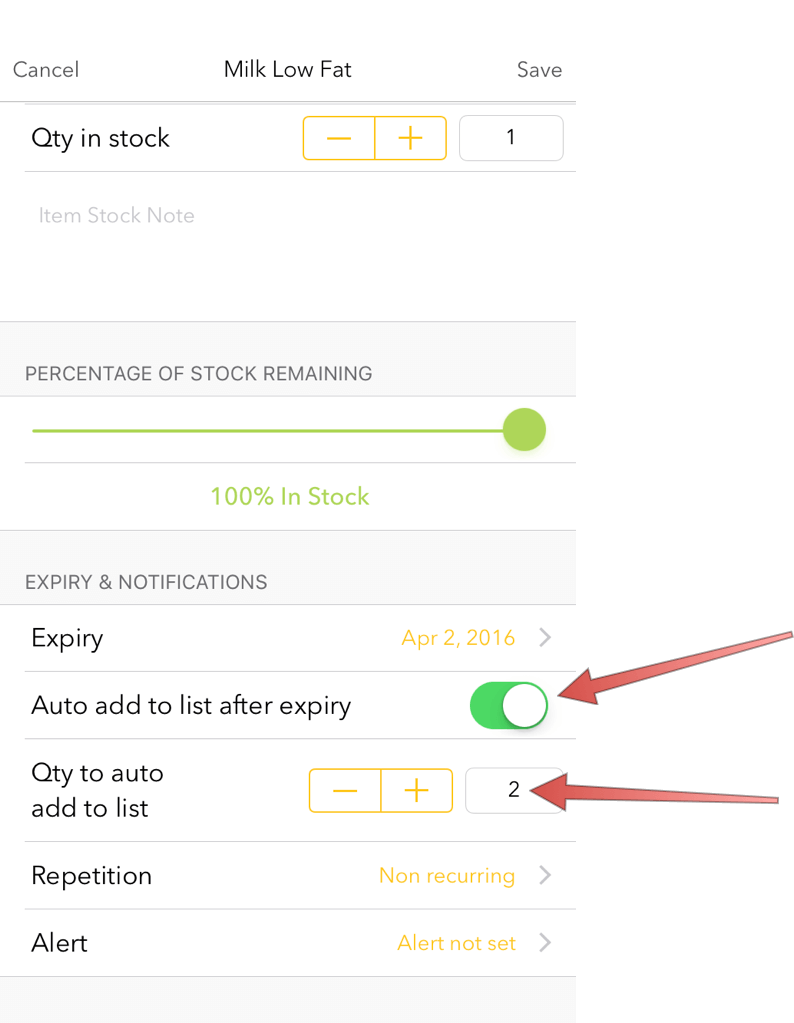Tap the Repetition row label

(92, 876)
